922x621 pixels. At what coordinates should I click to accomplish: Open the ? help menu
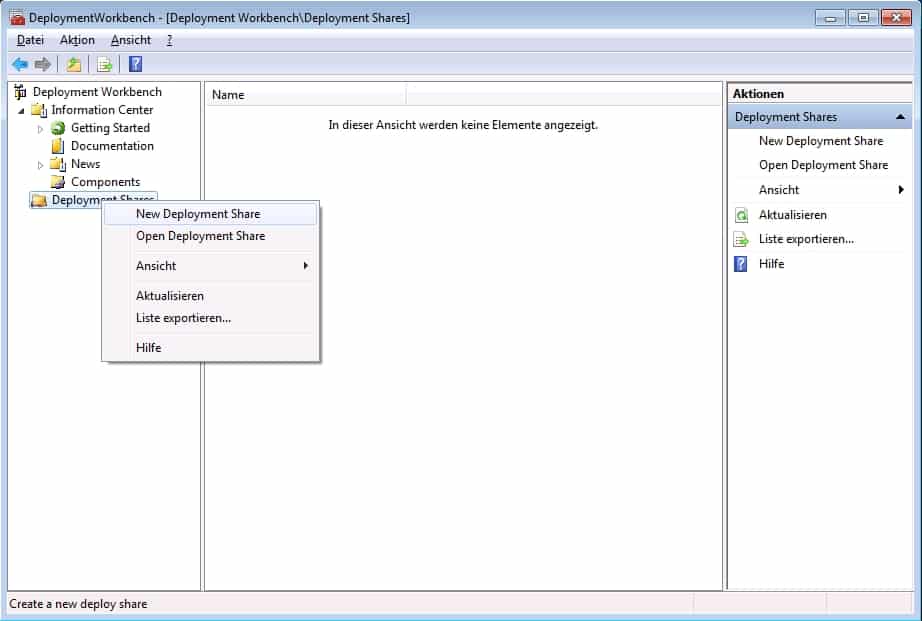tap(169, 40)
